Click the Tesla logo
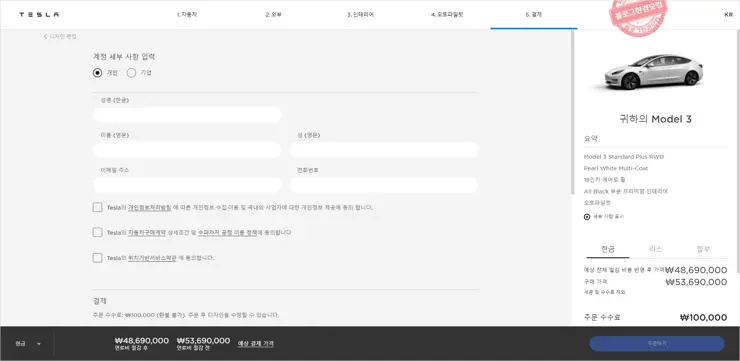The image size is (740, 361). [x=39, y=15]
